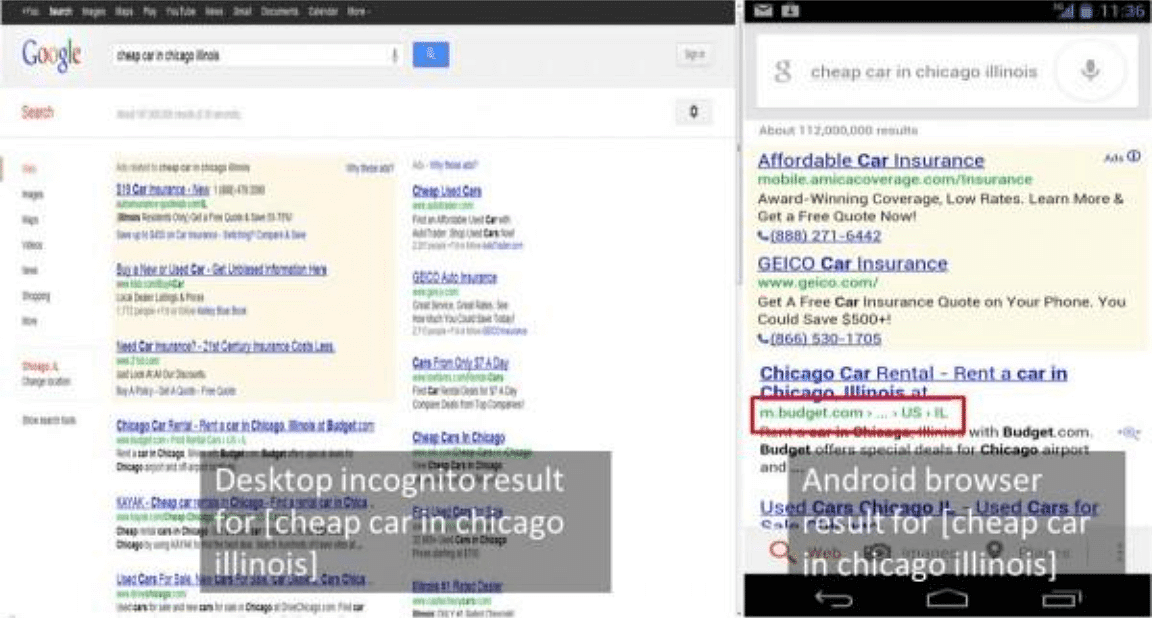Tap the Ads info icon on Android
Viewport: 1154px width, 618px height.
click(1133, 156)
